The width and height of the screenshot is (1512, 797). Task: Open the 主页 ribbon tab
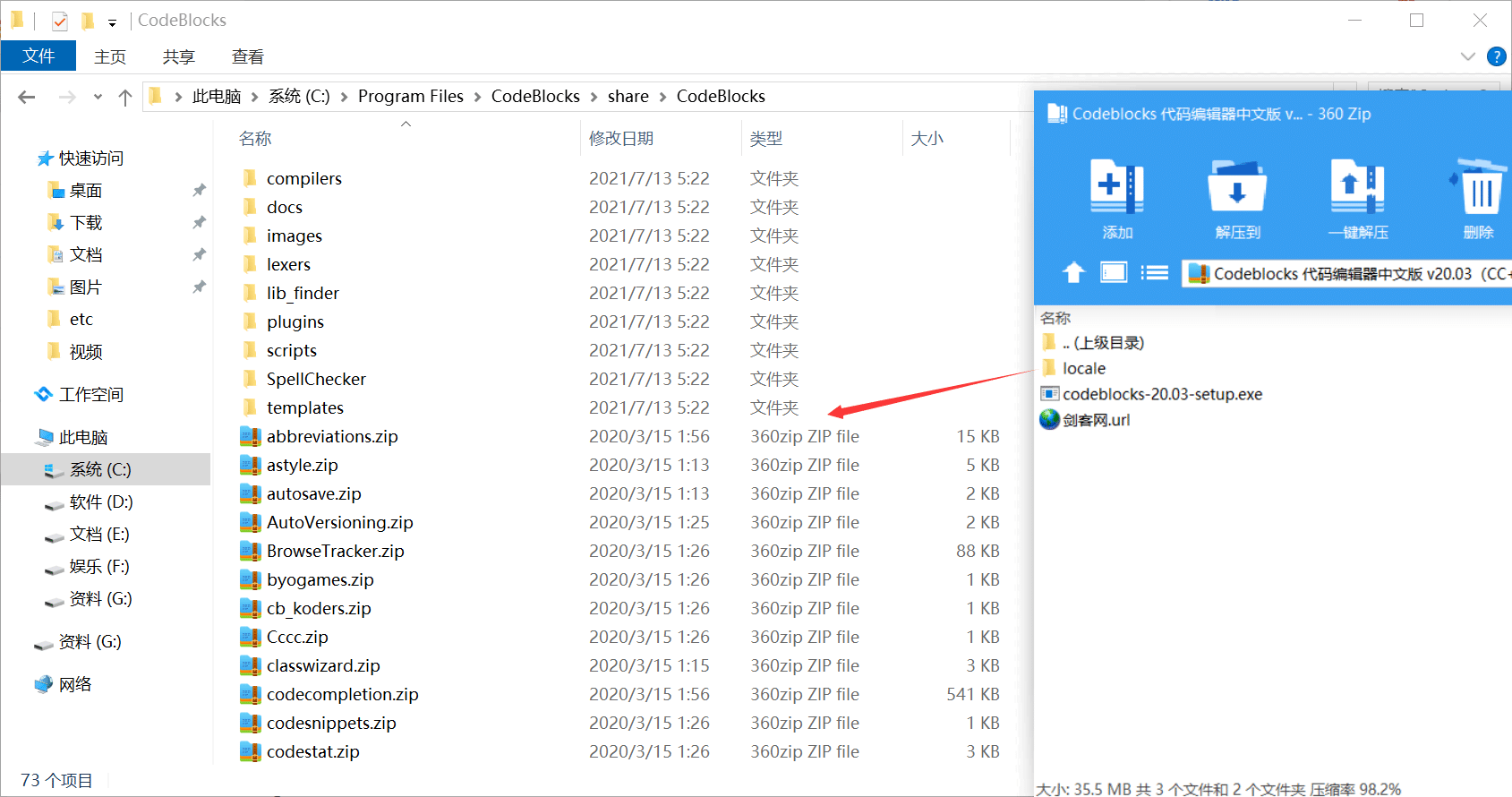coord(110,56)
